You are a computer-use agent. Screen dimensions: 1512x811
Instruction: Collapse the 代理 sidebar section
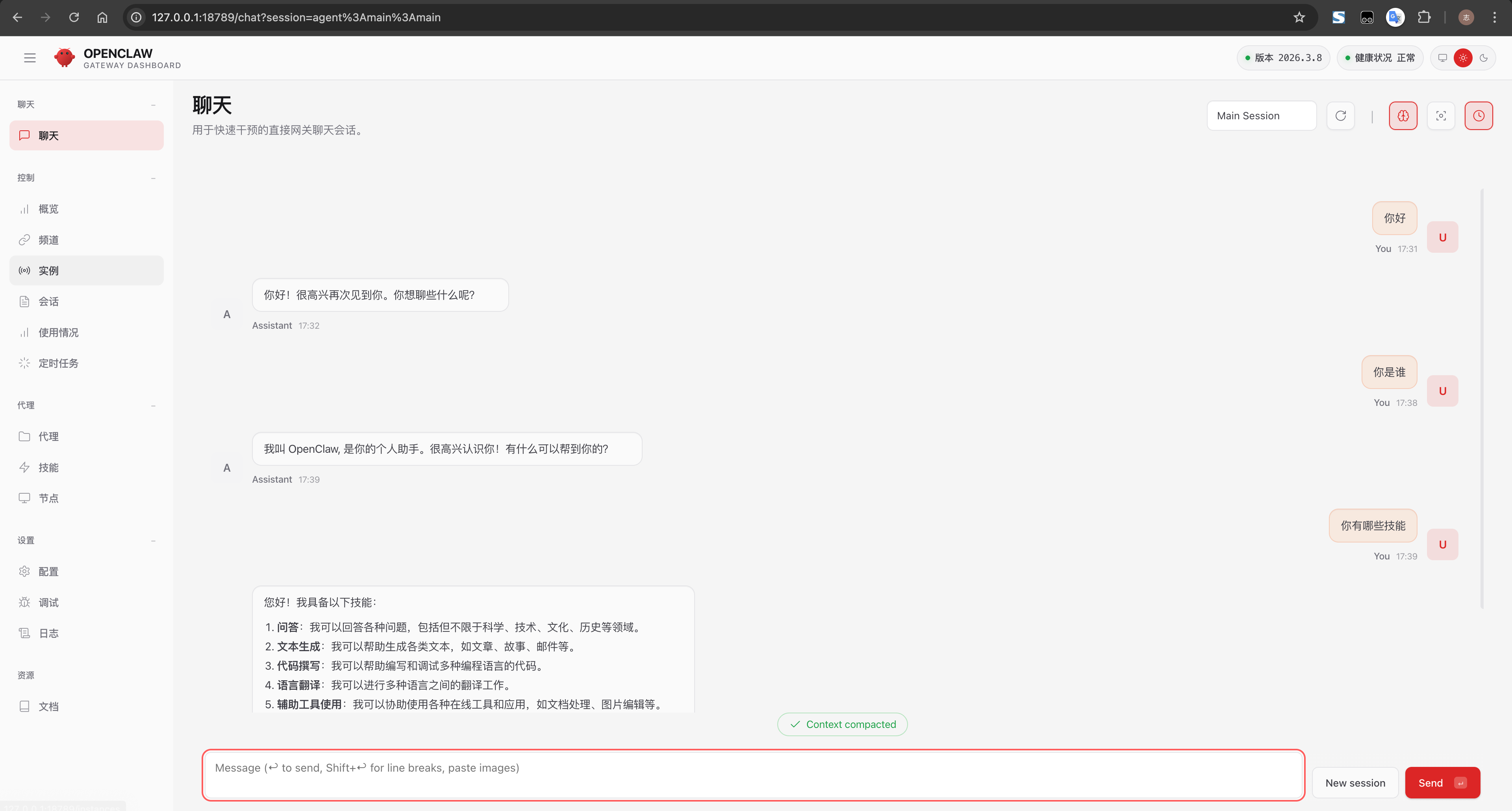click(x=153, y=405)
